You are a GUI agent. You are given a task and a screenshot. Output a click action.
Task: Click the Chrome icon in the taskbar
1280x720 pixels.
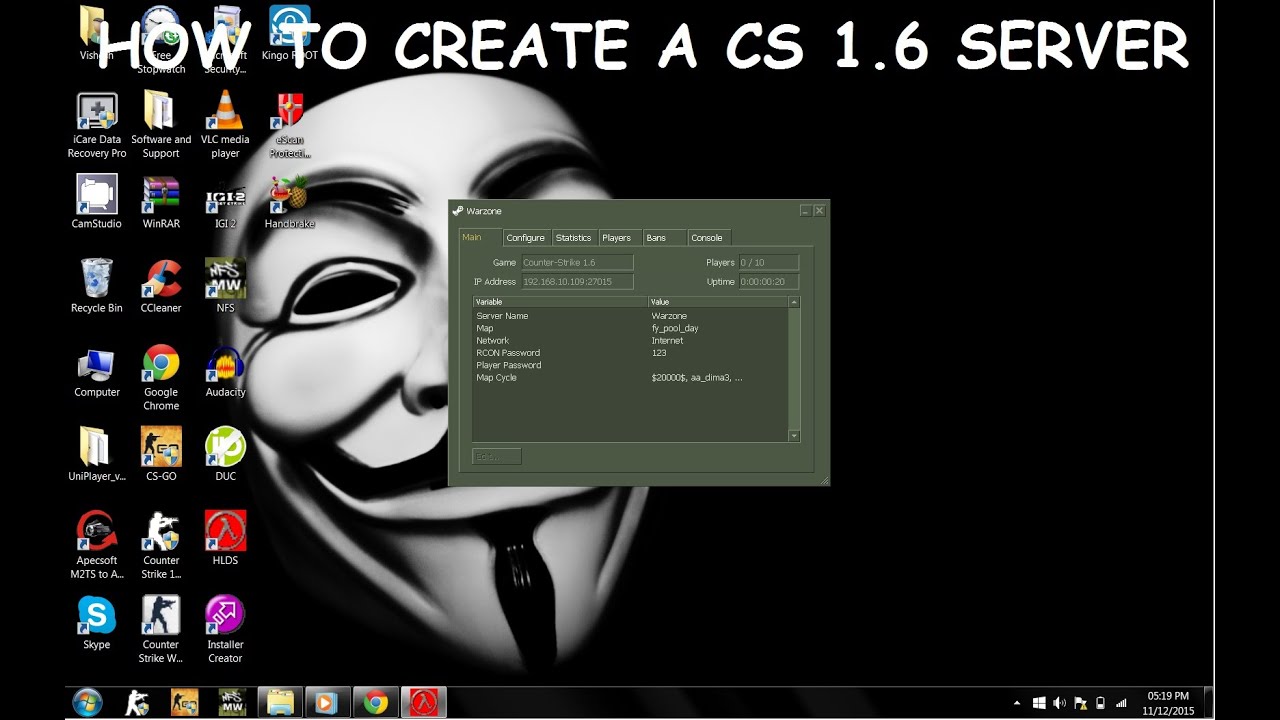pyautogui.click(x=376, y=703)
